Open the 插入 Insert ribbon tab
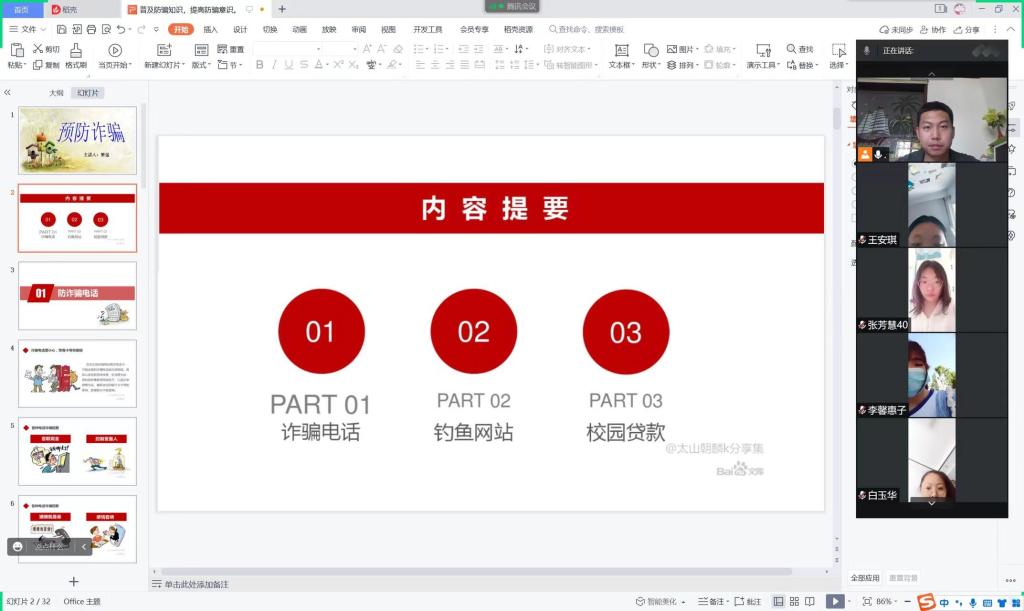The width and height of the screenshot is (1024, 611). pos(210,29)
